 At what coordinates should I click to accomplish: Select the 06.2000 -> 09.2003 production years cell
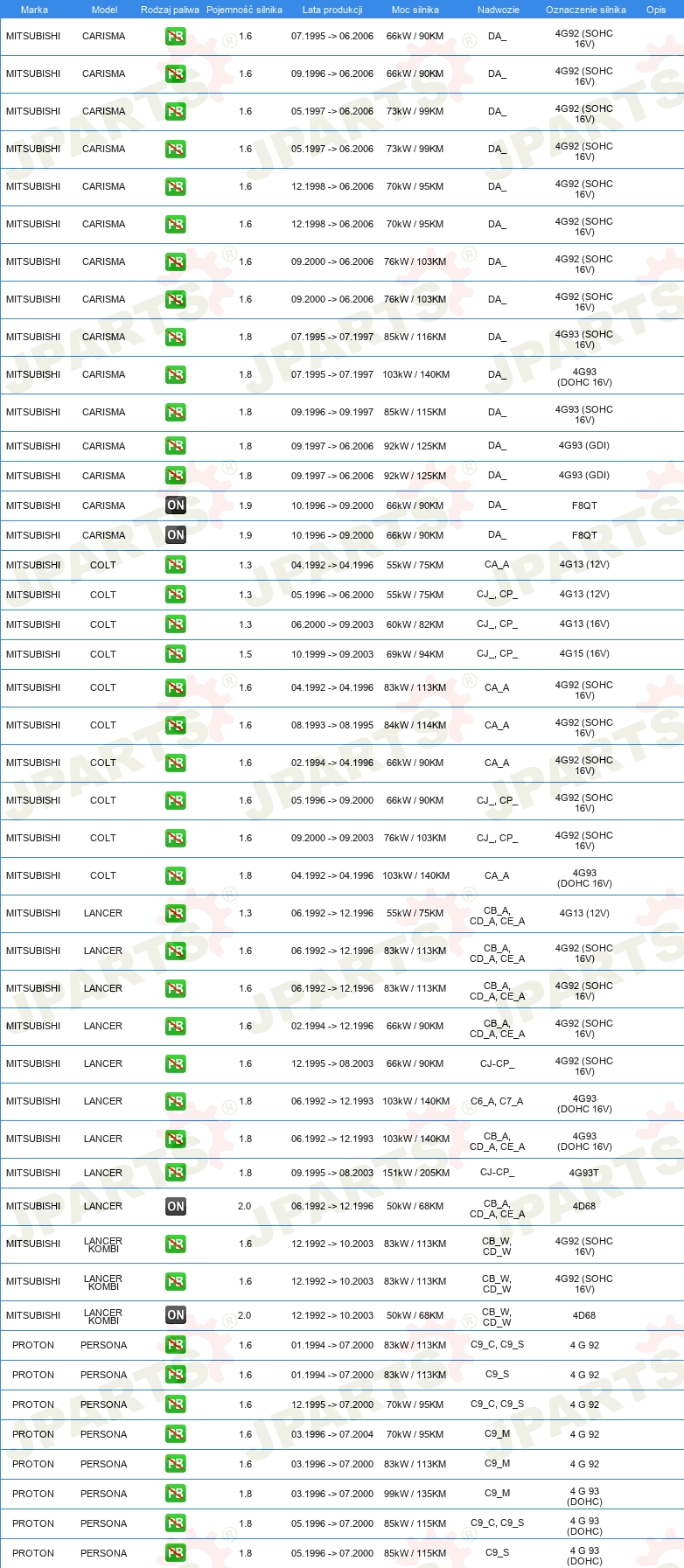(332, 624)
